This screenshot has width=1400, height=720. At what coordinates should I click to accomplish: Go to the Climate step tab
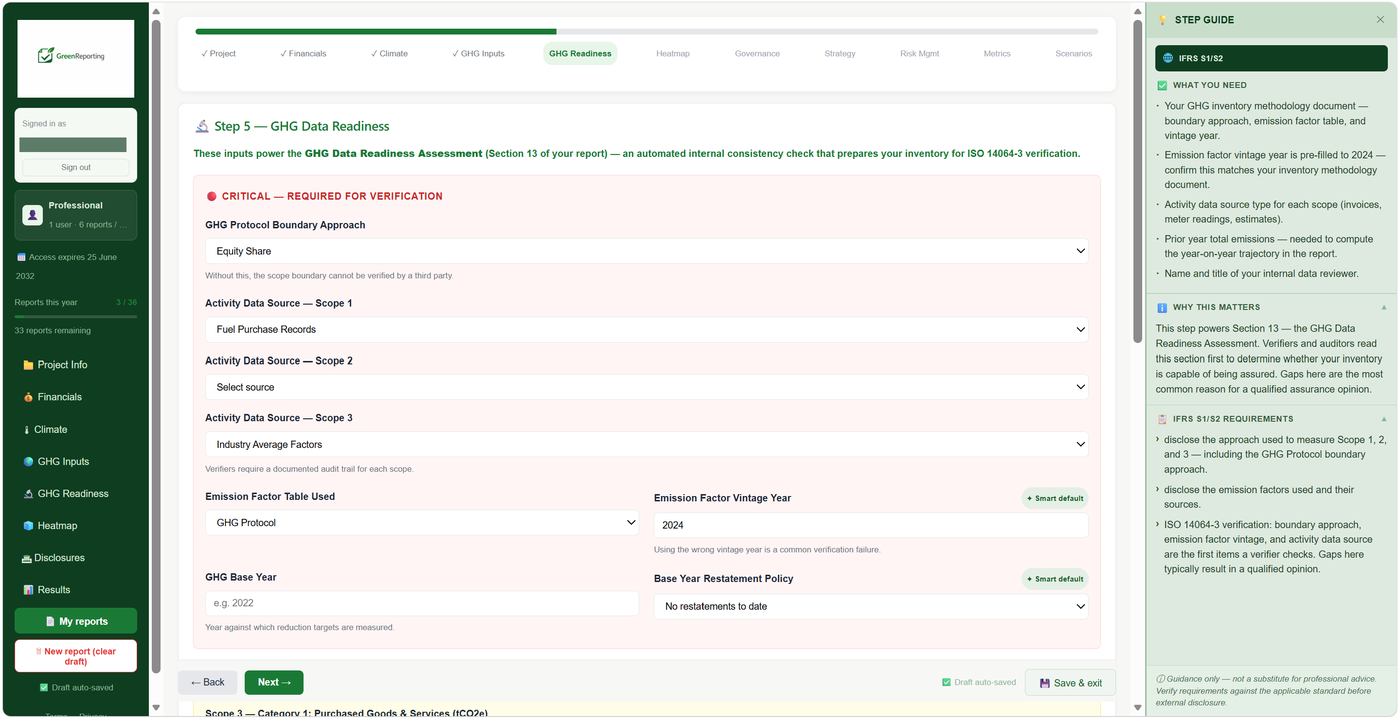pos(389,54)
